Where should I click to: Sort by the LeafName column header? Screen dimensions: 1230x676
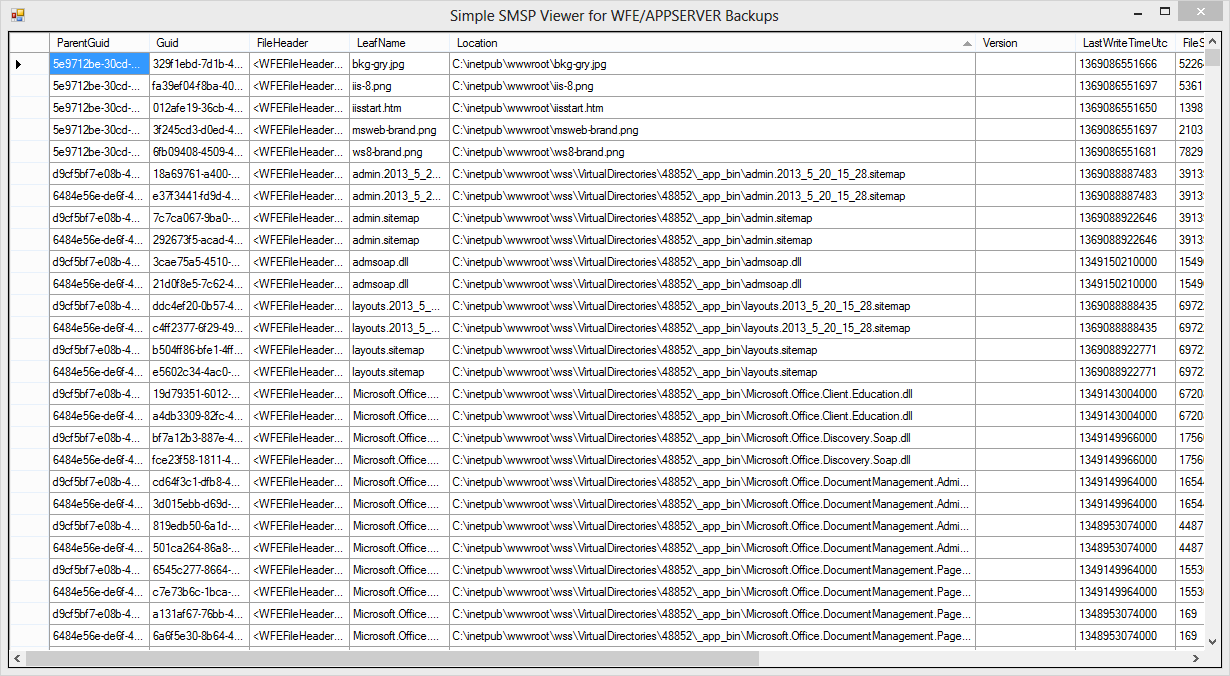[x=399, y=43]
